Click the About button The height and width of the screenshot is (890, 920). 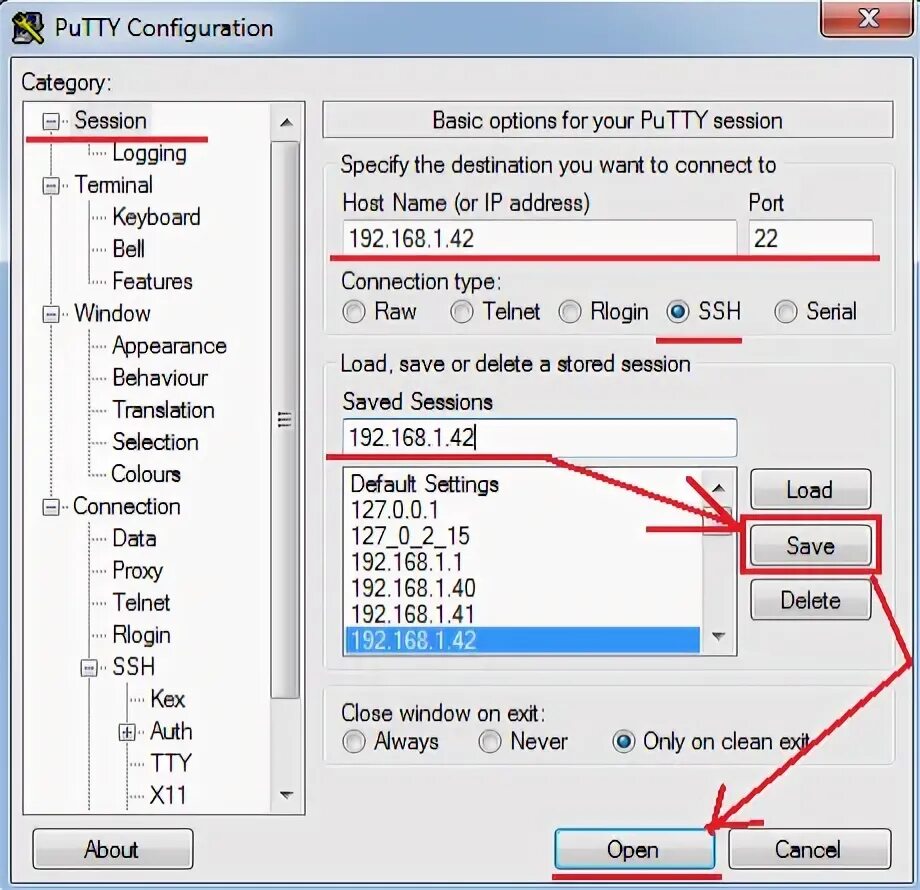click(113, 849)
